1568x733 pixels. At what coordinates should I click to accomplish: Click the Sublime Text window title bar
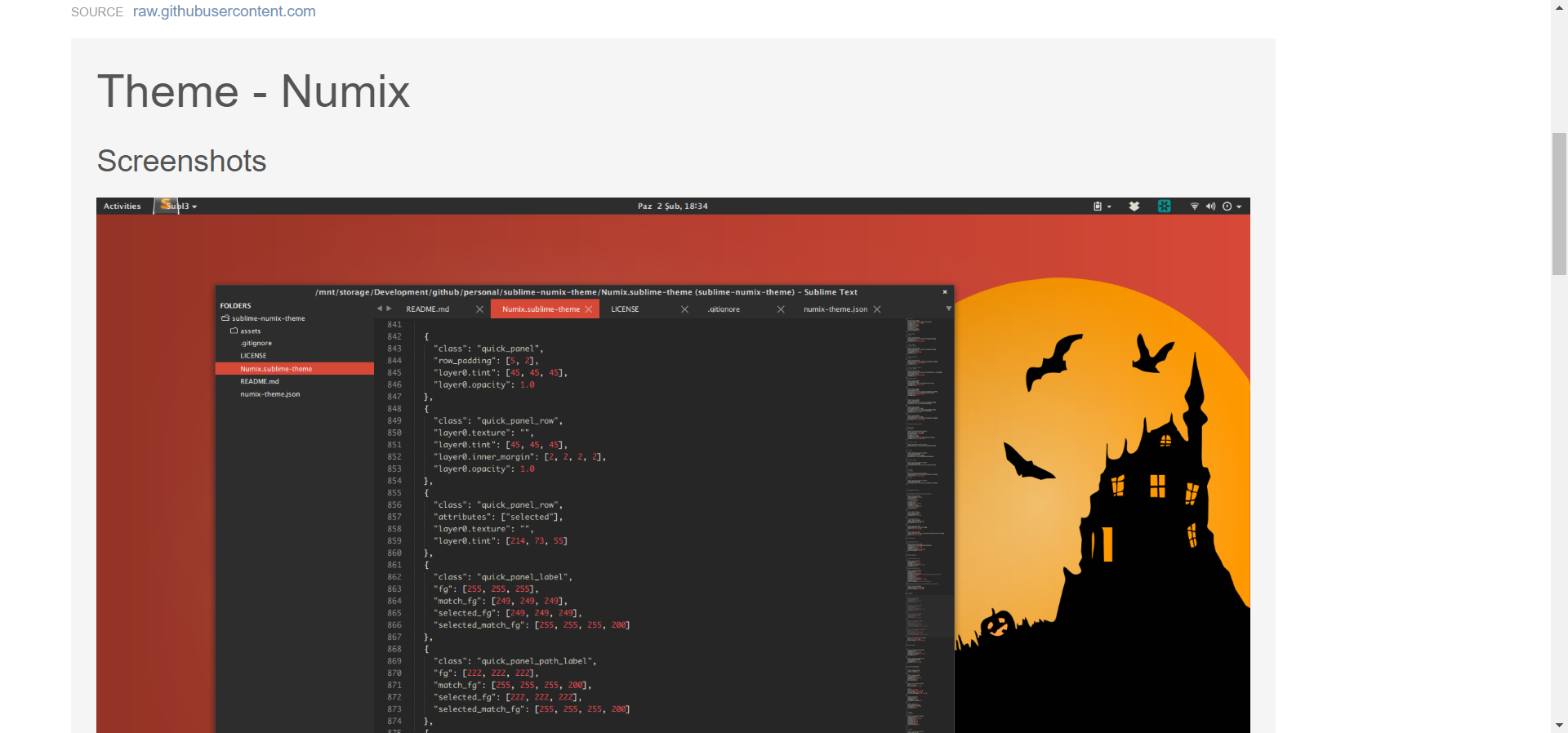(x=585, y=292)
